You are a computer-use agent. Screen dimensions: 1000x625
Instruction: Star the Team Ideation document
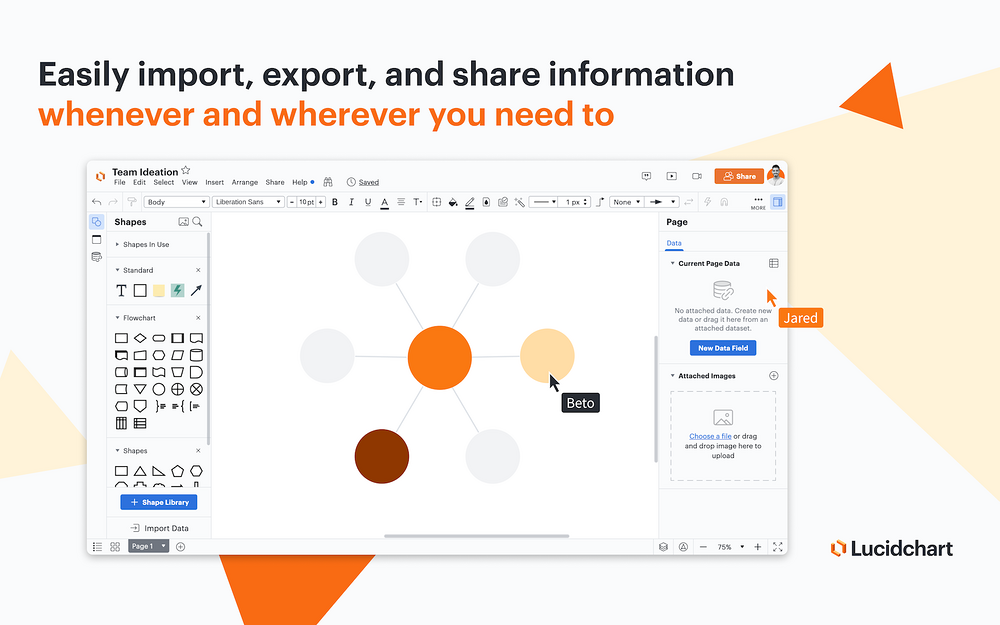coord(186,170)
